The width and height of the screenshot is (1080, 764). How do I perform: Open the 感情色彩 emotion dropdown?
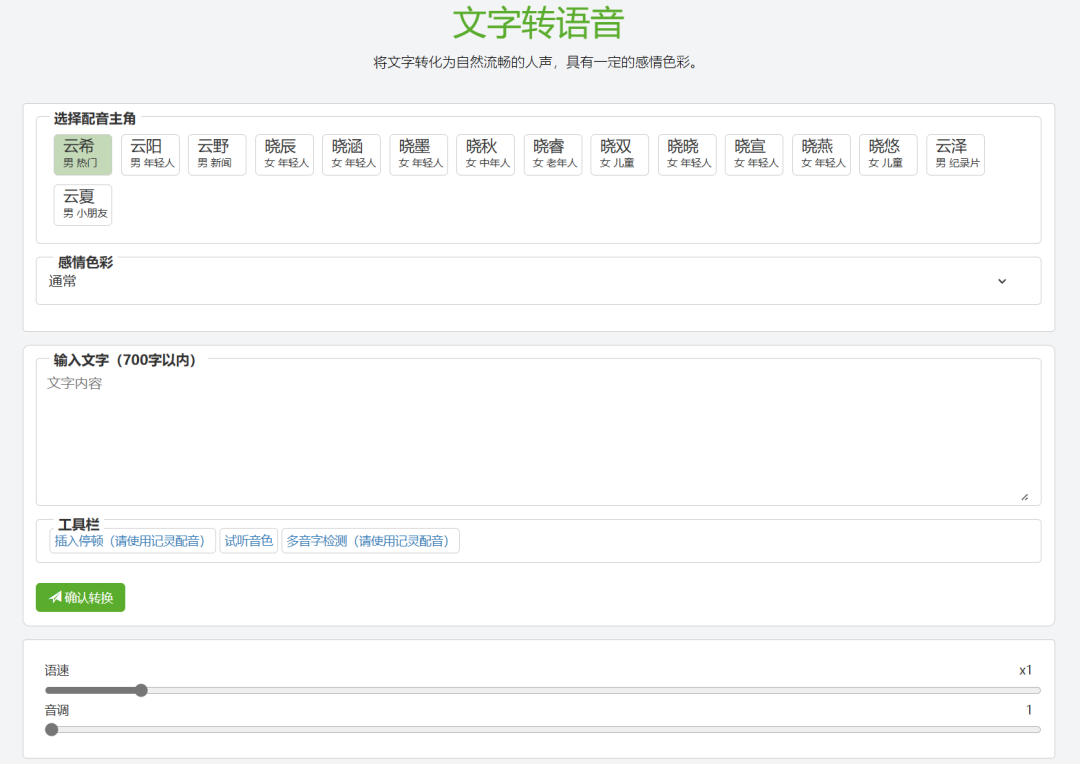520,282
